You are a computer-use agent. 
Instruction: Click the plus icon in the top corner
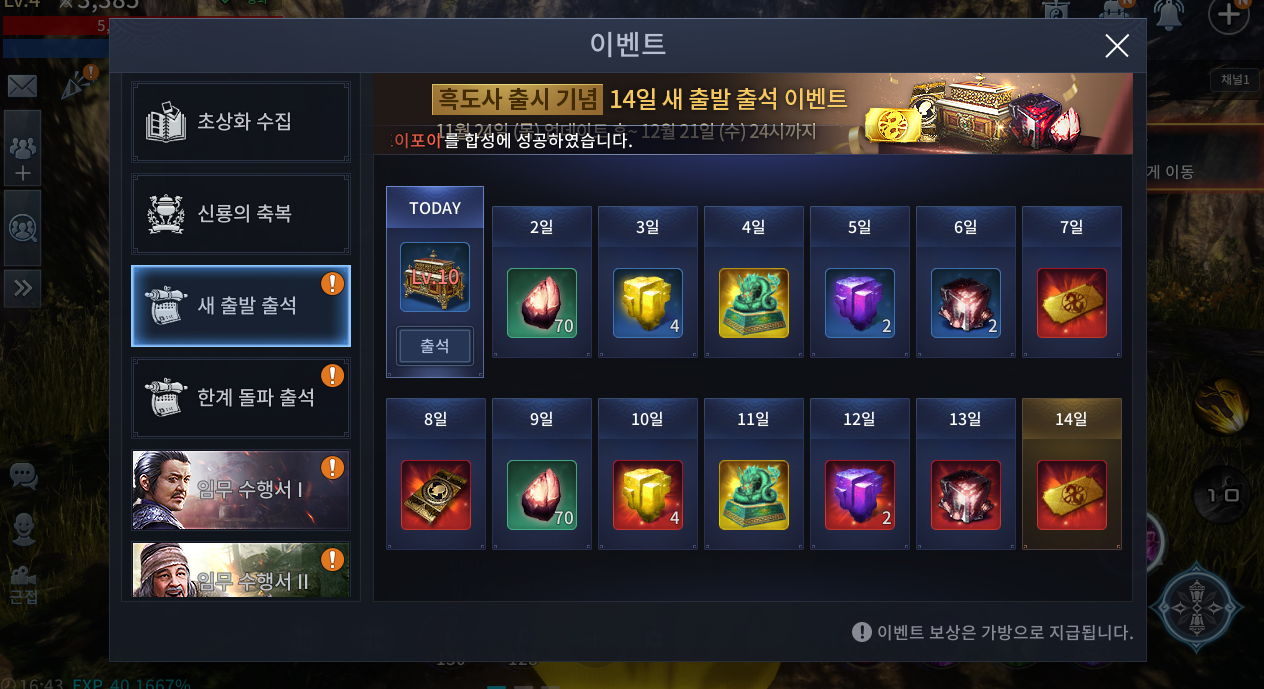click(1229, 15)
